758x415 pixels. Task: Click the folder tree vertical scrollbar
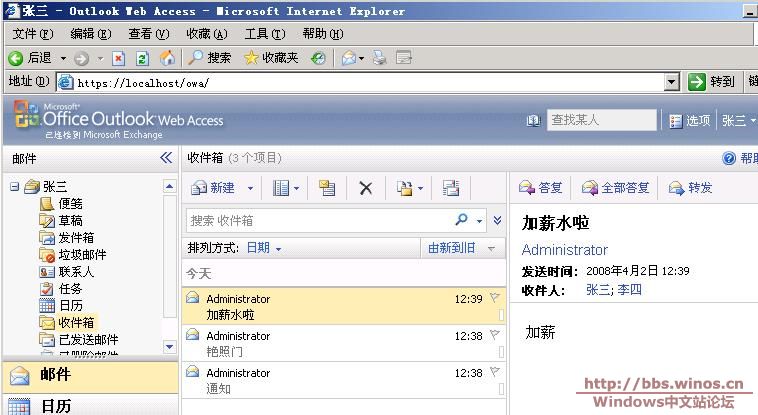(x=170, y=260)
